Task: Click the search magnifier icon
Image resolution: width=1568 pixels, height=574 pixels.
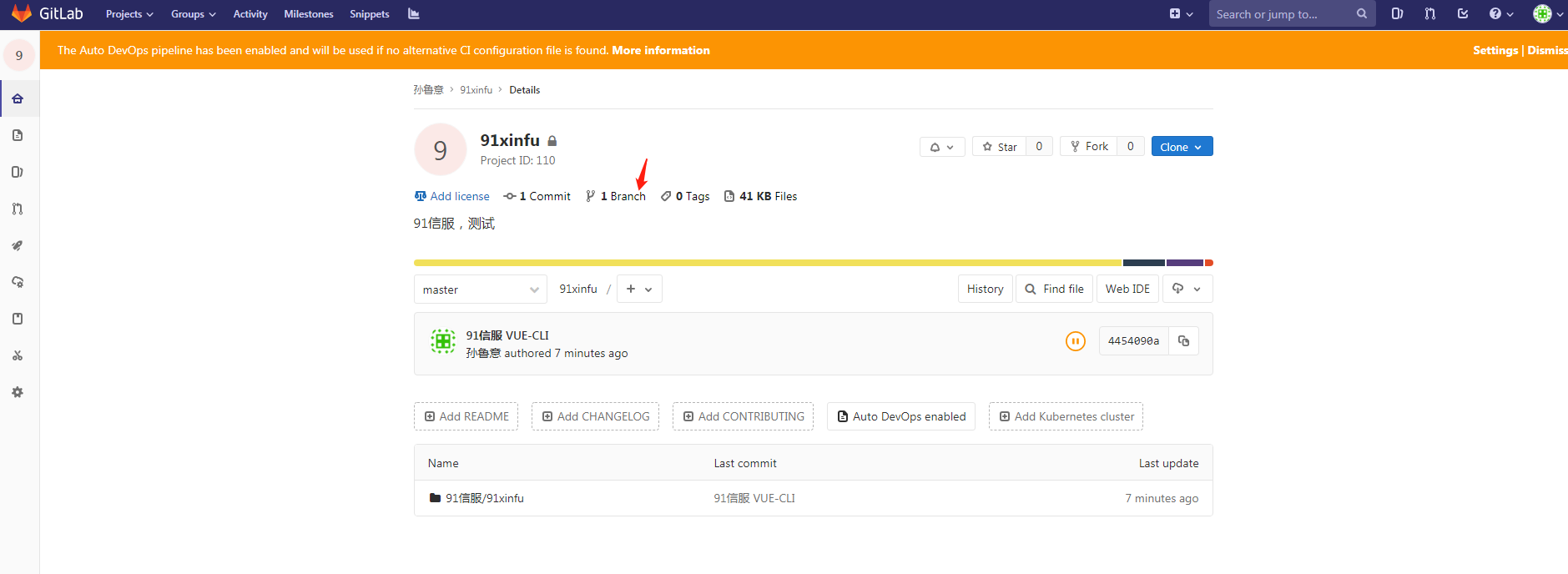Action: click(x=1362, y=13)
